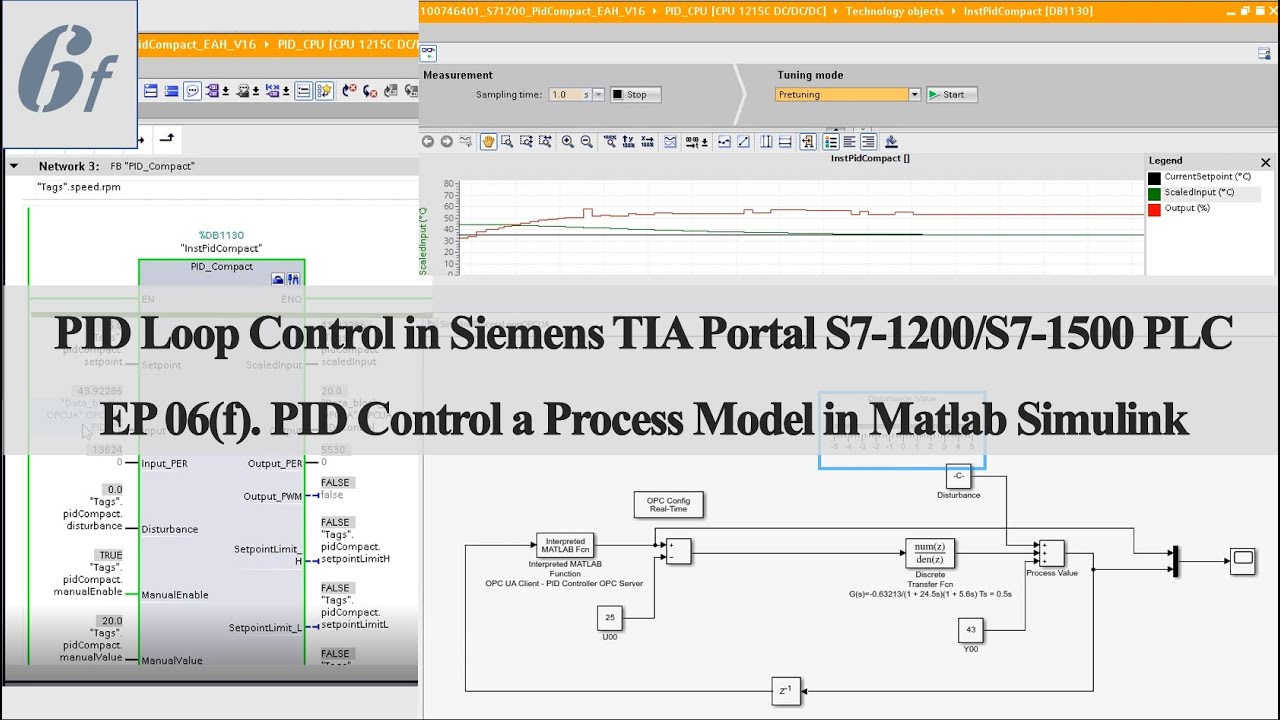Click the scale time axis to 100% icon
Screen dimensions: 1280x720
point(647,141)
